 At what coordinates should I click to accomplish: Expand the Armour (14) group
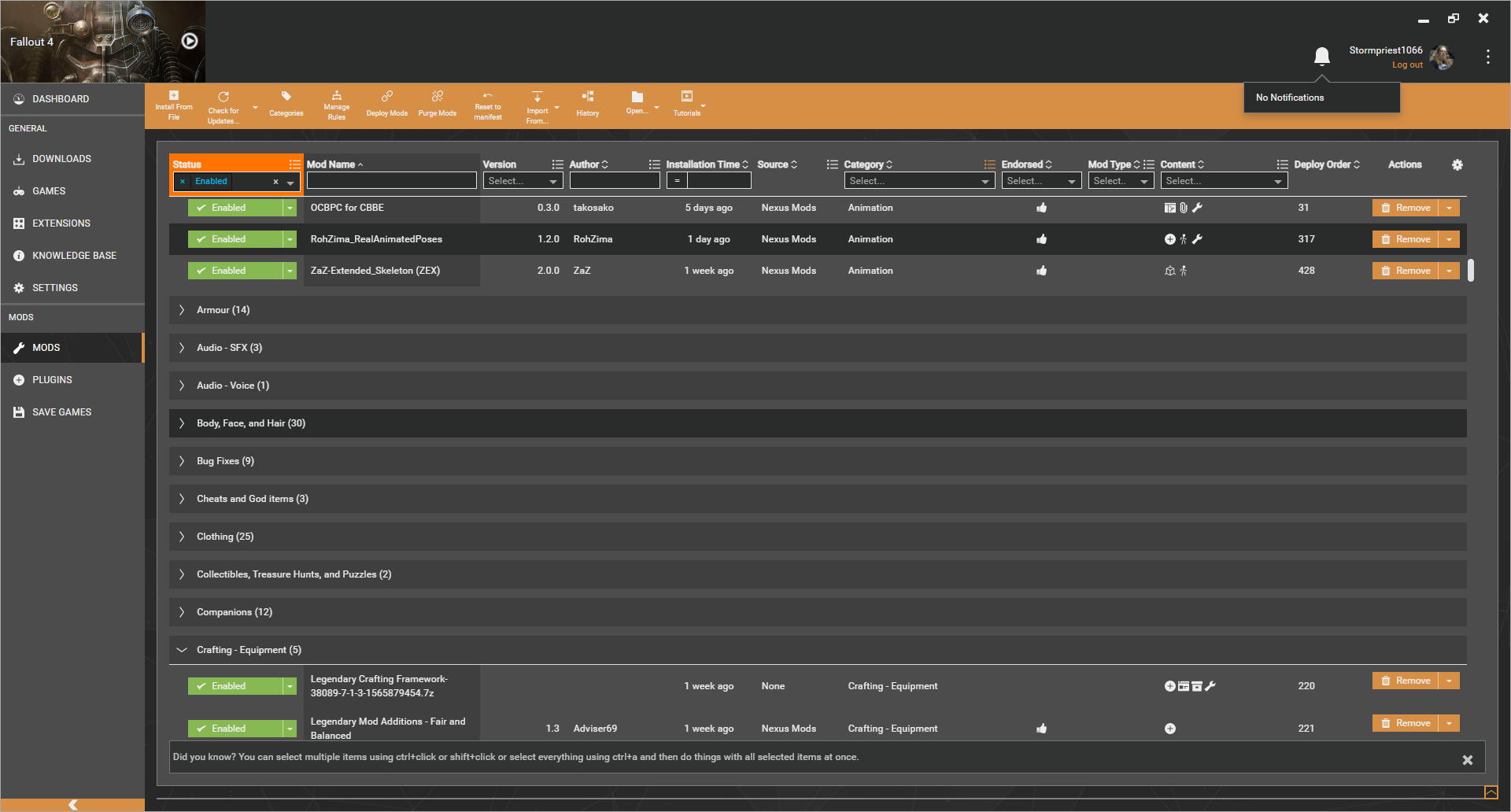pyautogui.click(x=182, y=310)
